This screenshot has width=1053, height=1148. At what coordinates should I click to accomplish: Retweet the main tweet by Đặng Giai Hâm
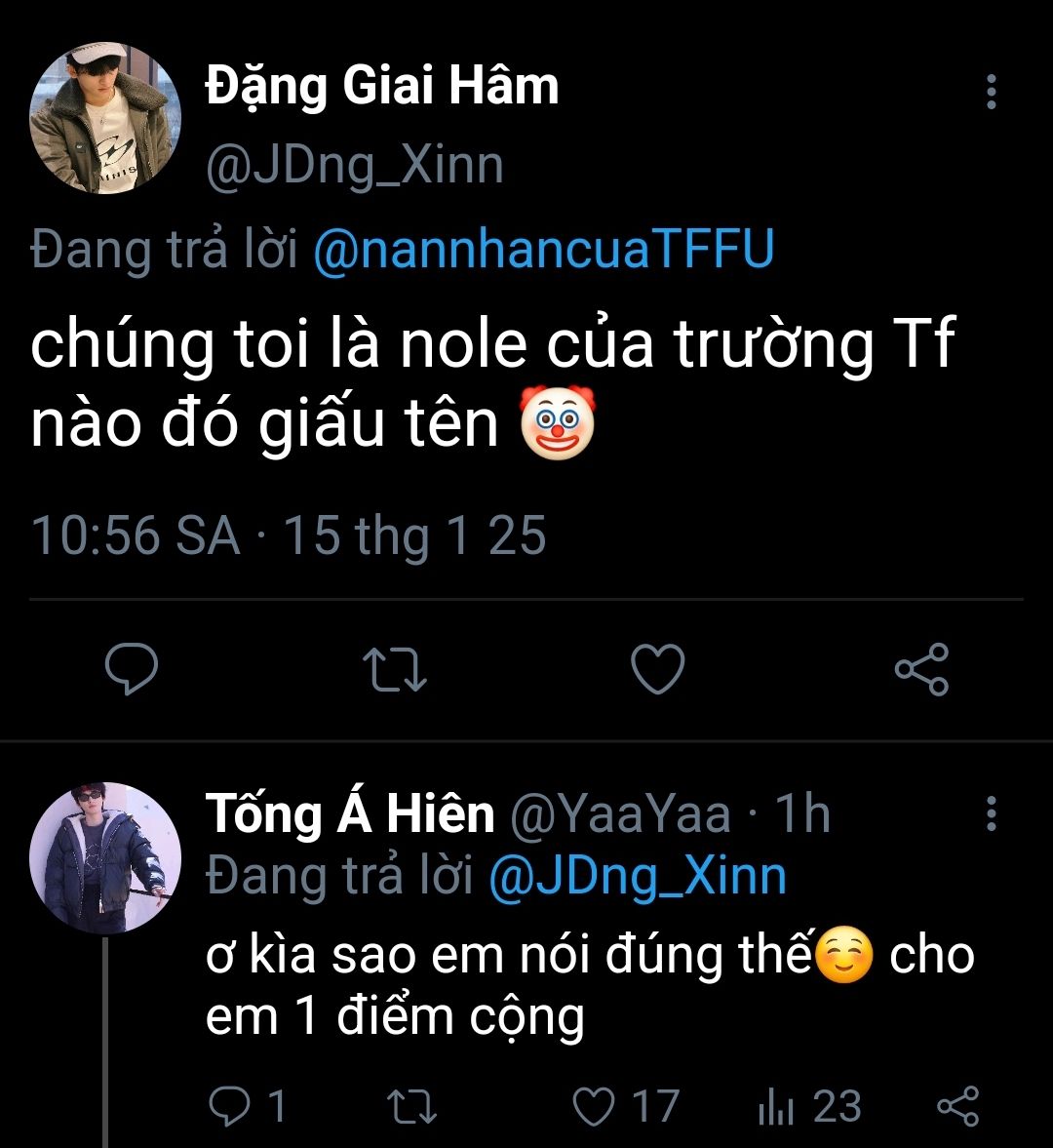point(394,671)
